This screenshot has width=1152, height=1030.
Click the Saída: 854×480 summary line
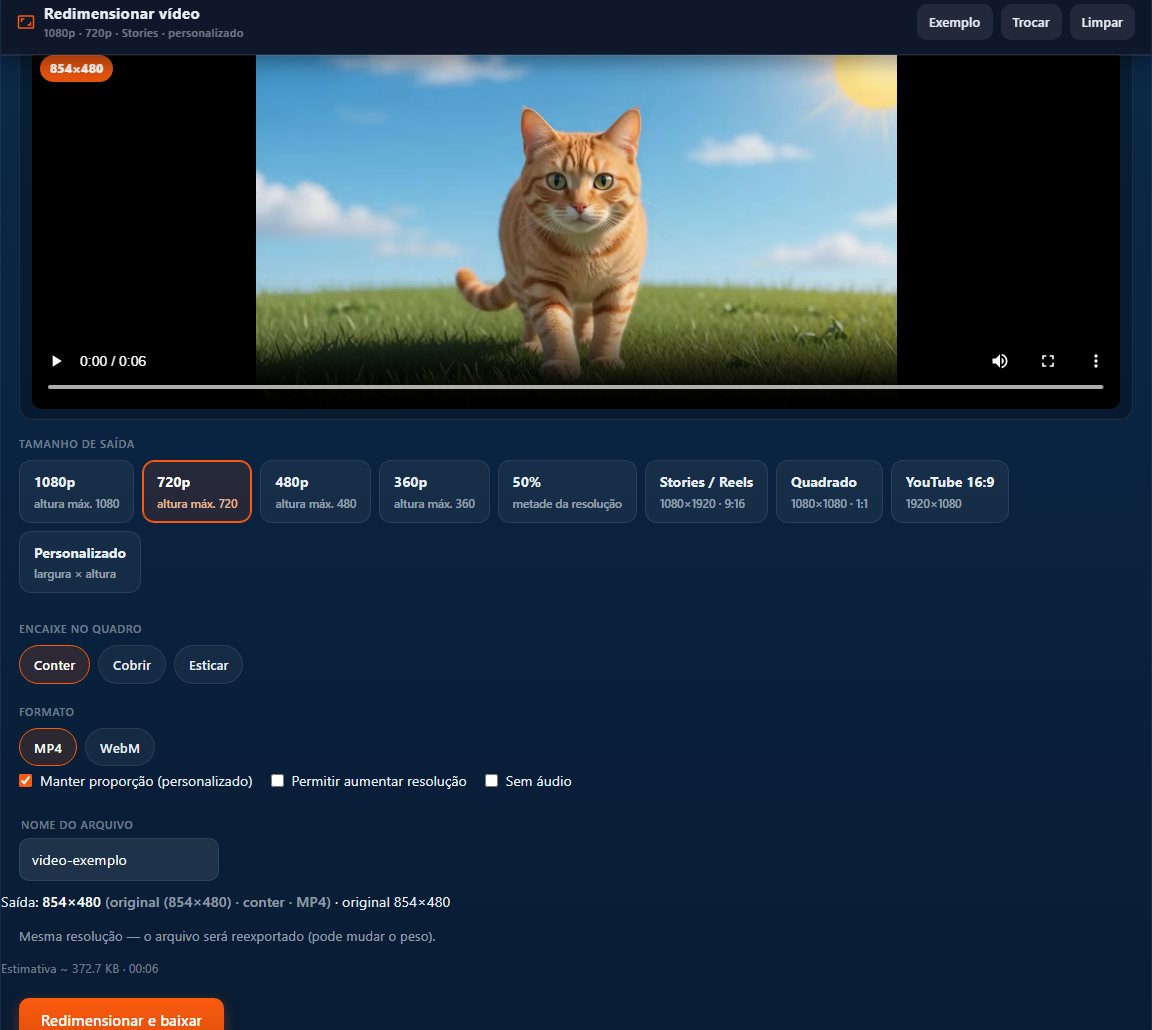coord(226,902)
